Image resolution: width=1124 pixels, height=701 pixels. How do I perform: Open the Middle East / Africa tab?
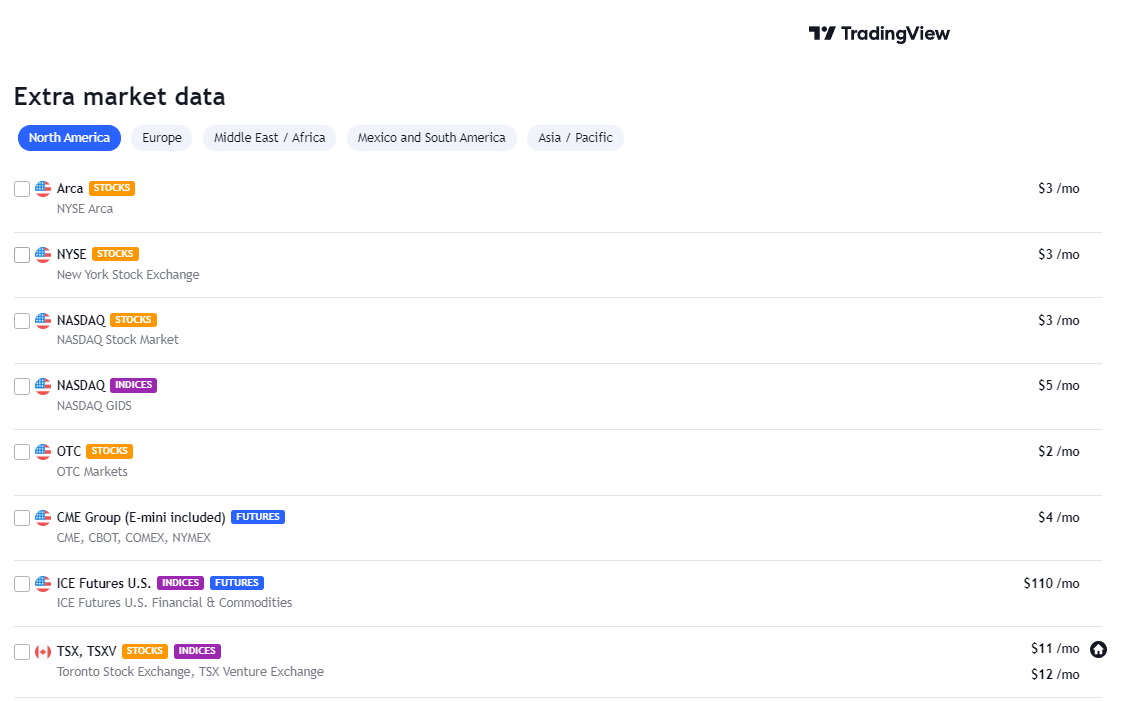[x=270, y=138]
